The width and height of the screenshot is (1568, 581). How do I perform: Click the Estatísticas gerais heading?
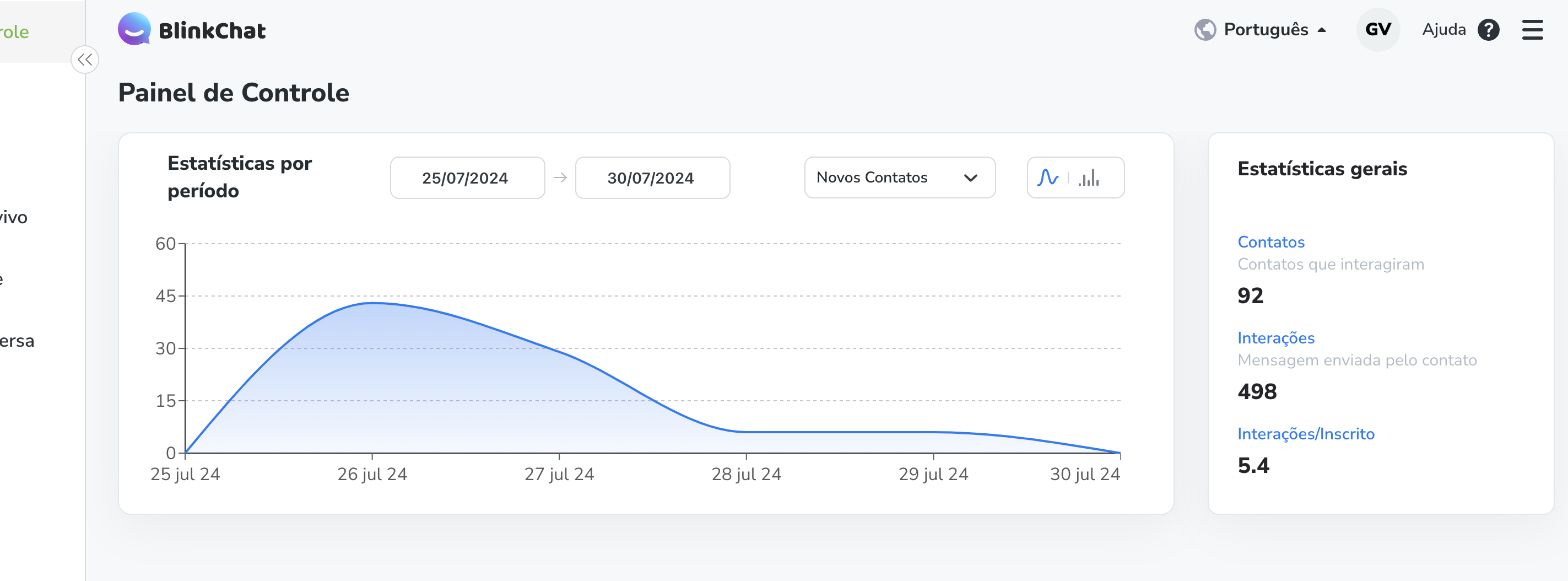(1322, 168)
